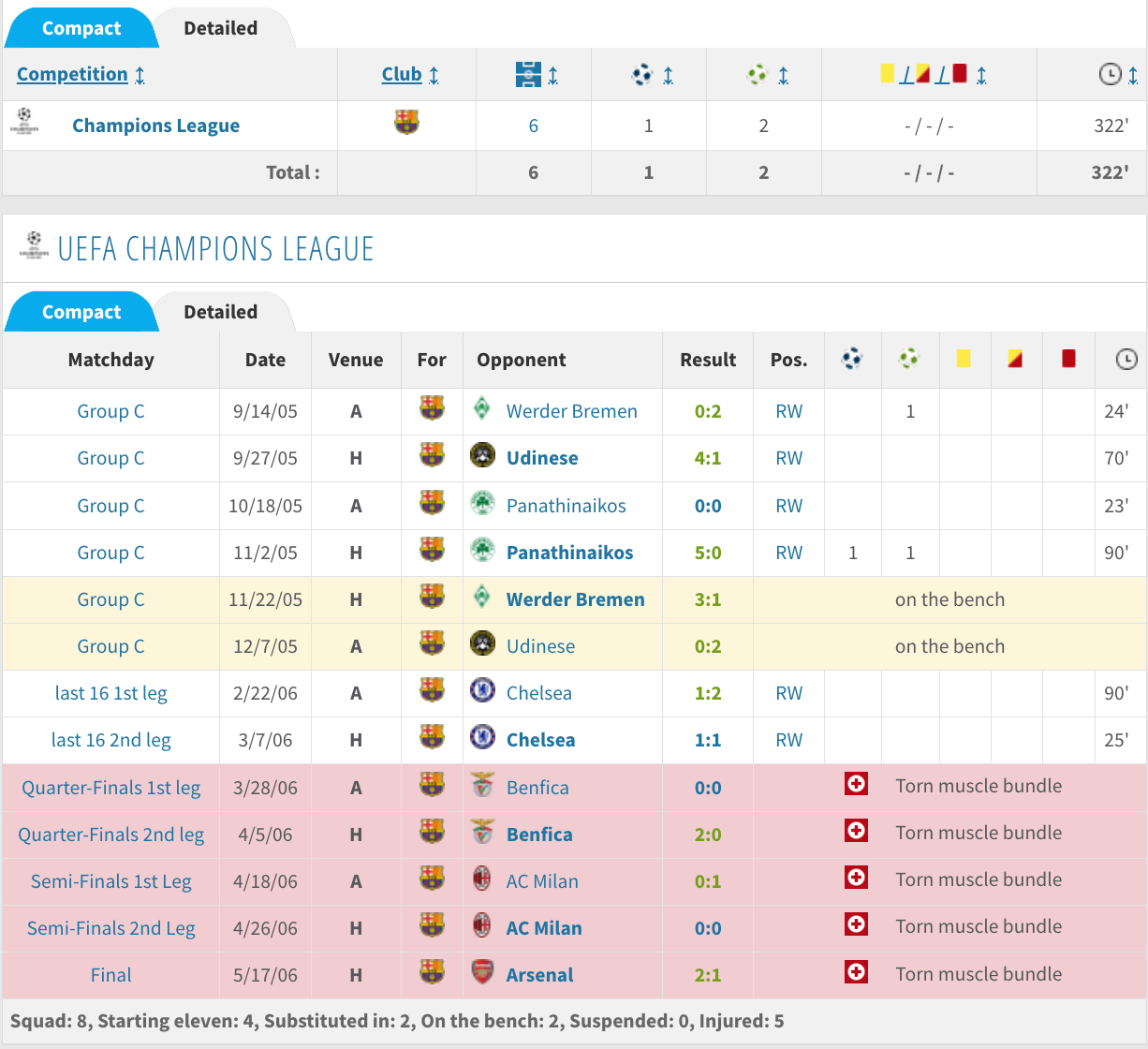Click the Barcelona crest in the summary row
This screenshot has height=1049, width=1148.
pos(406,122)
